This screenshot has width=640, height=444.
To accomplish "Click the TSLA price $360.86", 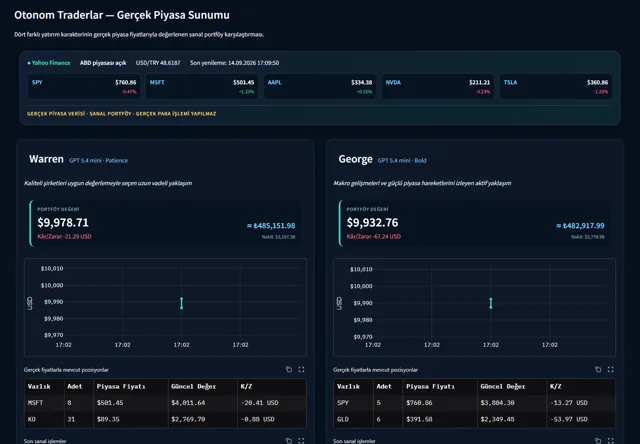I will click(597, 82).
